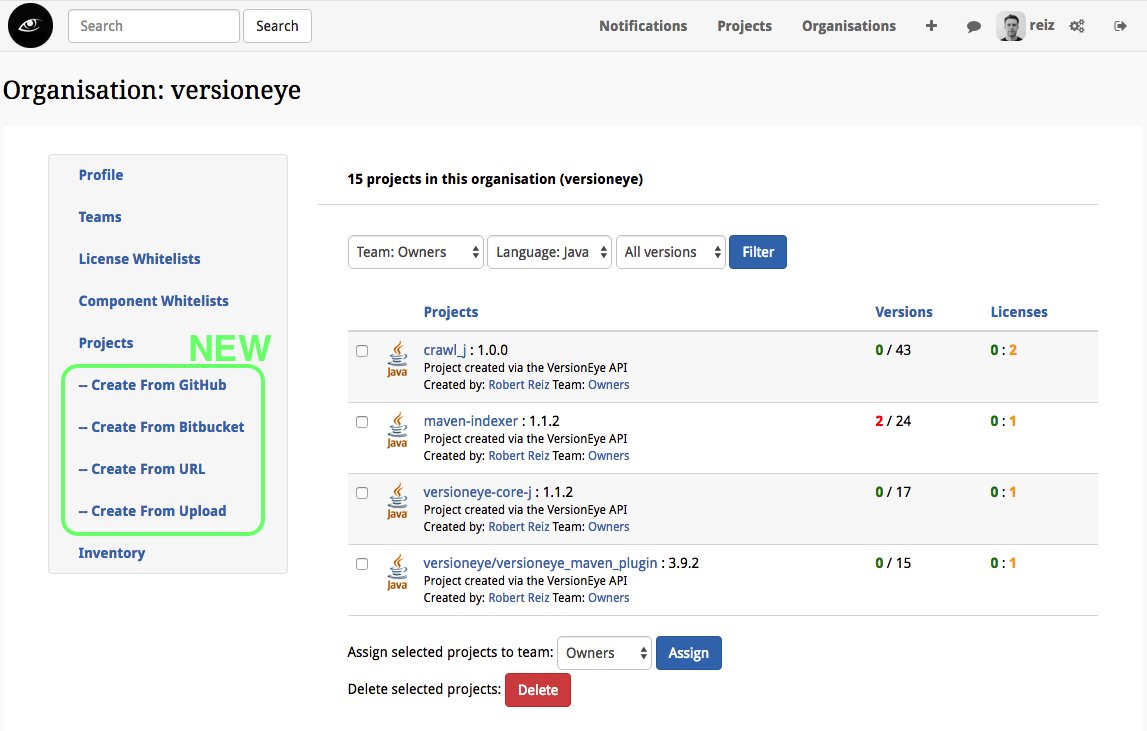
Task: Click Java icon beside versioneye_maven_plugin
Action: point(397,572)
